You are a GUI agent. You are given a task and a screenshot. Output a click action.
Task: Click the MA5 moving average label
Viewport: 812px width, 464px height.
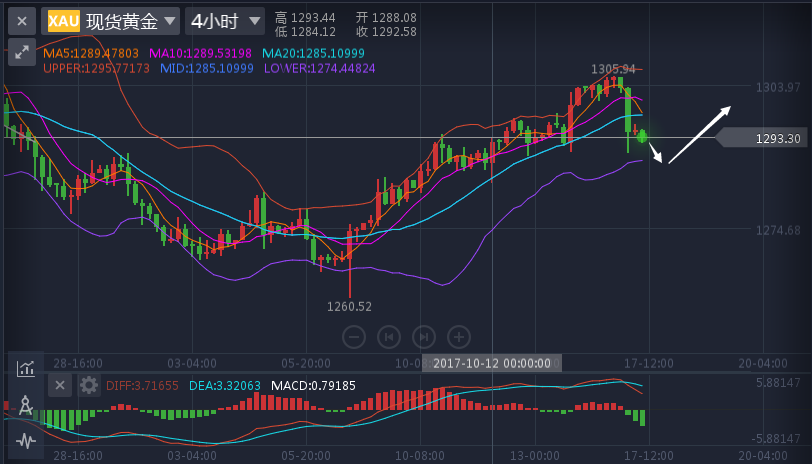90,53
